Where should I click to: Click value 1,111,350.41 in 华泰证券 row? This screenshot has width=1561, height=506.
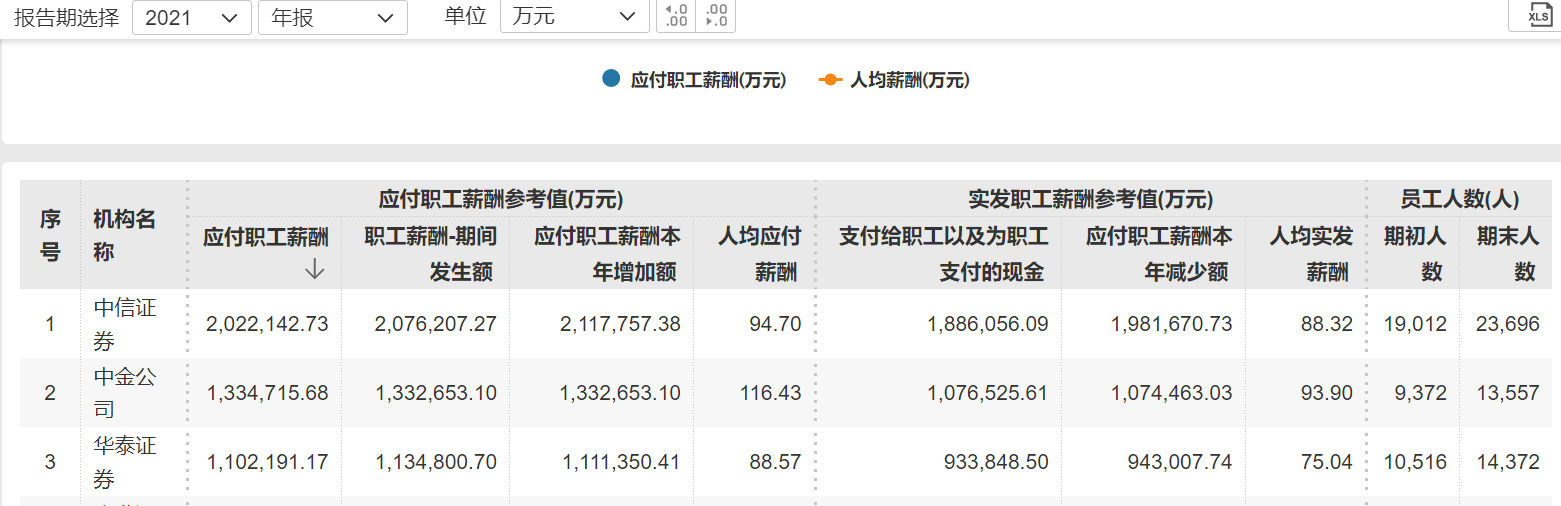coord(620,462)
